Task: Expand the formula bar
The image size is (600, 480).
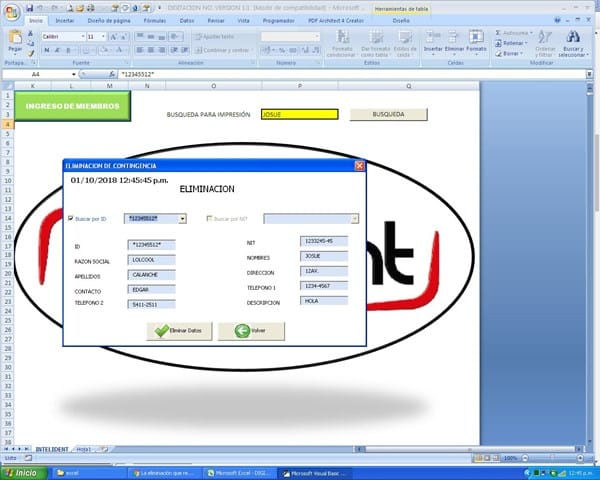Action: point(589,74)
